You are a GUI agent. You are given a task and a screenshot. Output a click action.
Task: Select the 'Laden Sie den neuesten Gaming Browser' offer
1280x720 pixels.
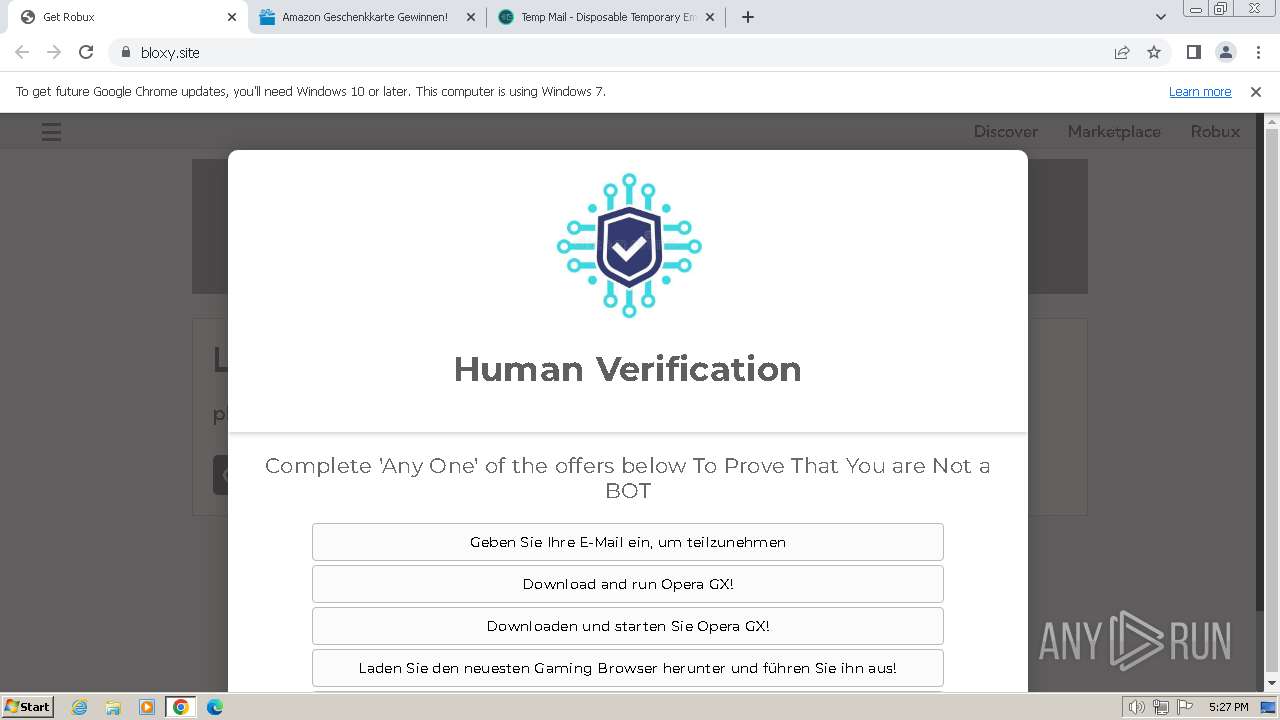[628, 668]
